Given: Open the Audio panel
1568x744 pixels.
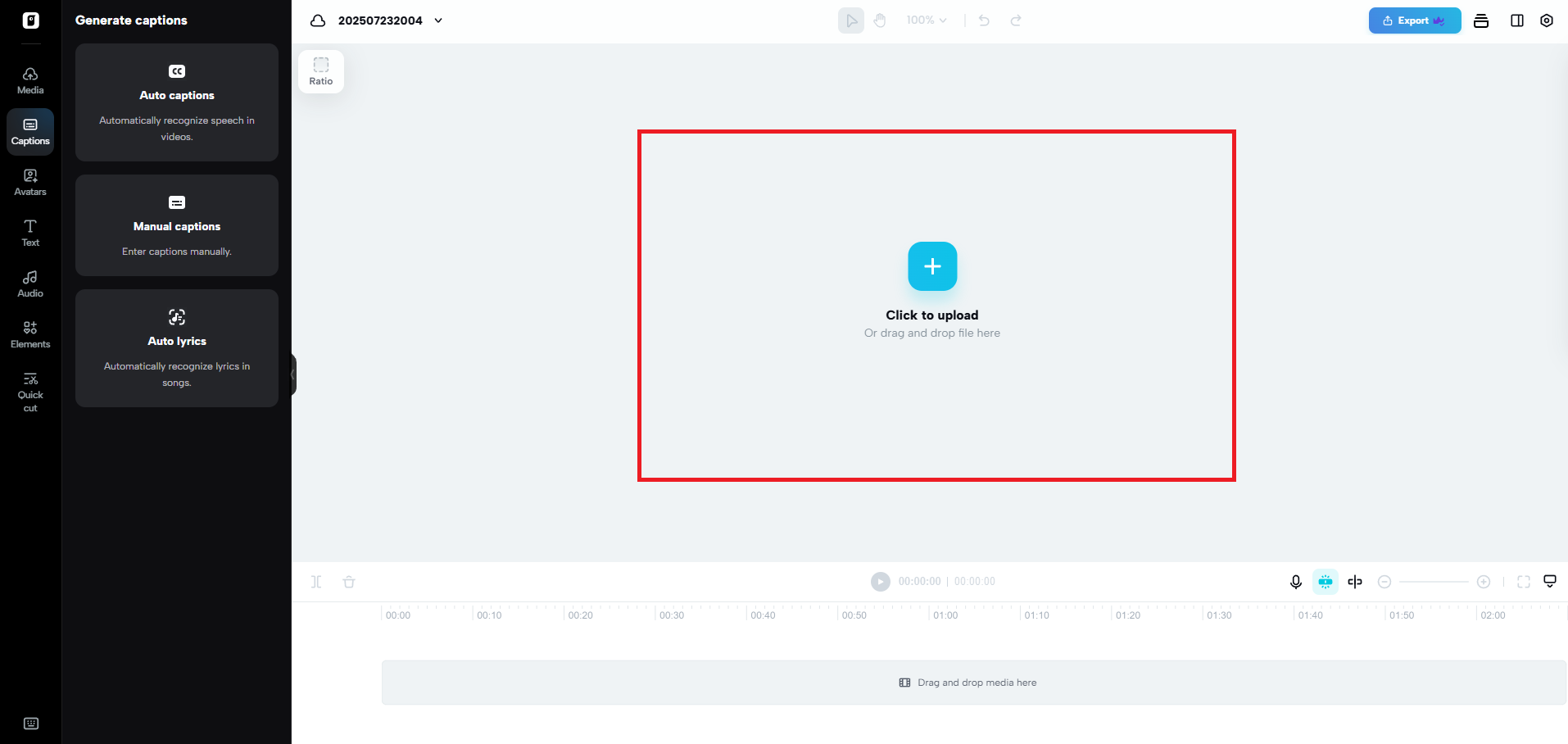Looking at the screenshot, I should pos(30,283).
